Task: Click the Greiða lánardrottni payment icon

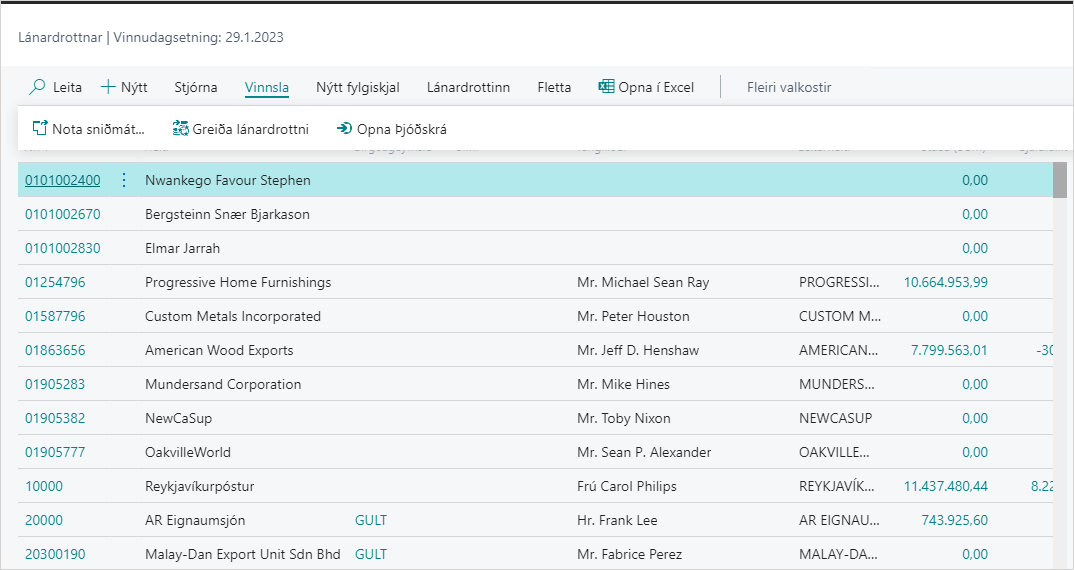Action: pyautogui.click(x=180, y=128)
